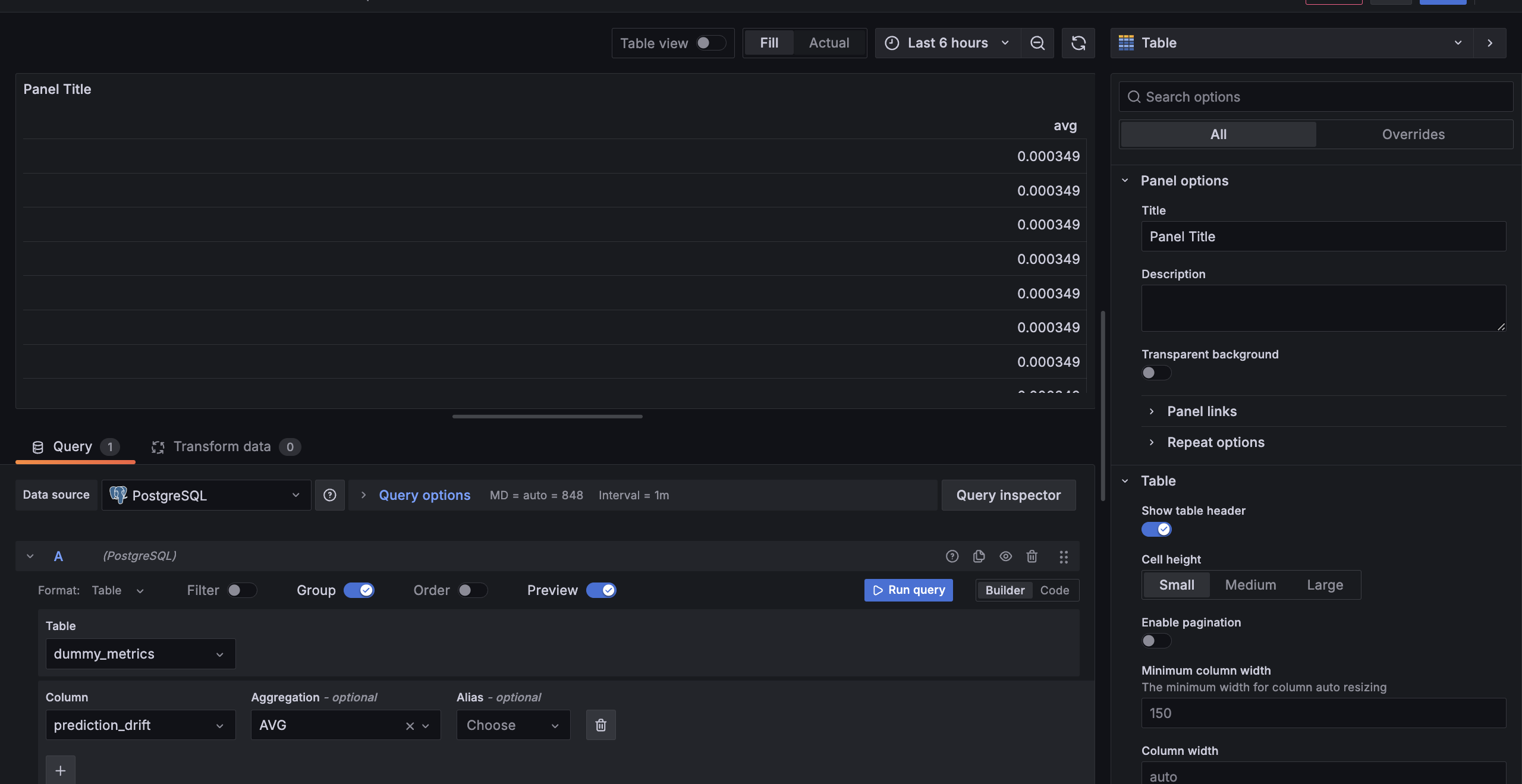
Task: Set cell height to Large
Action: (x=1325, y=585)
